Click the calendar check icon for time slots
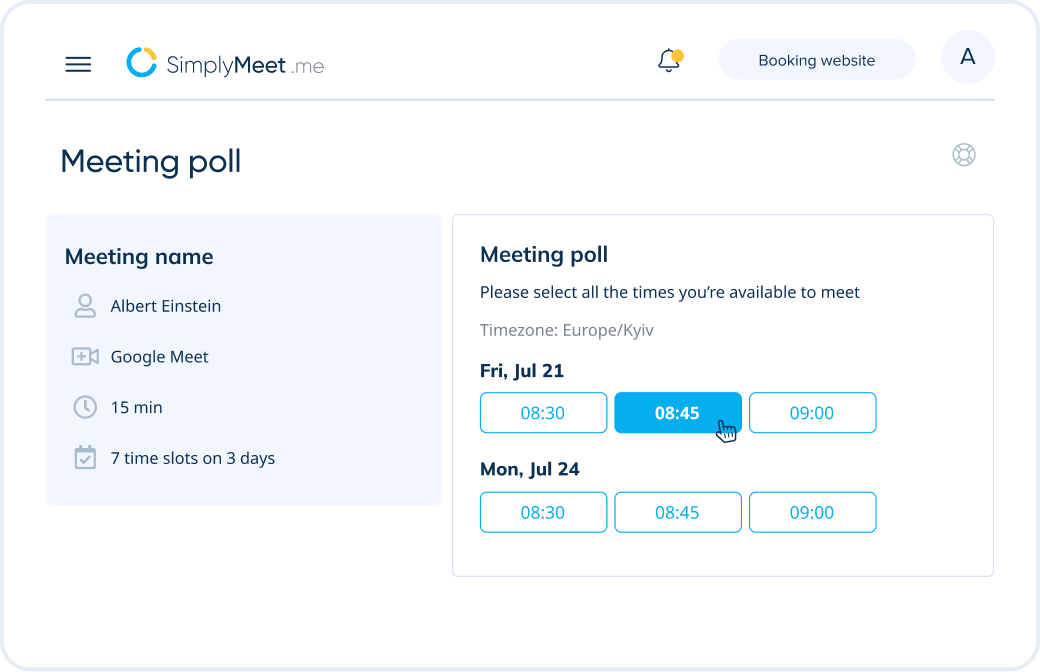The image size is (1040, 672). 85,457
